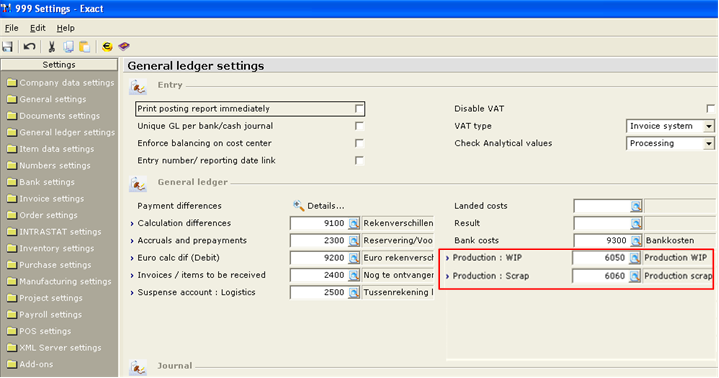Click the Journal section icon
The height and width of the screenshot is (378, 719).
point(138,367)
